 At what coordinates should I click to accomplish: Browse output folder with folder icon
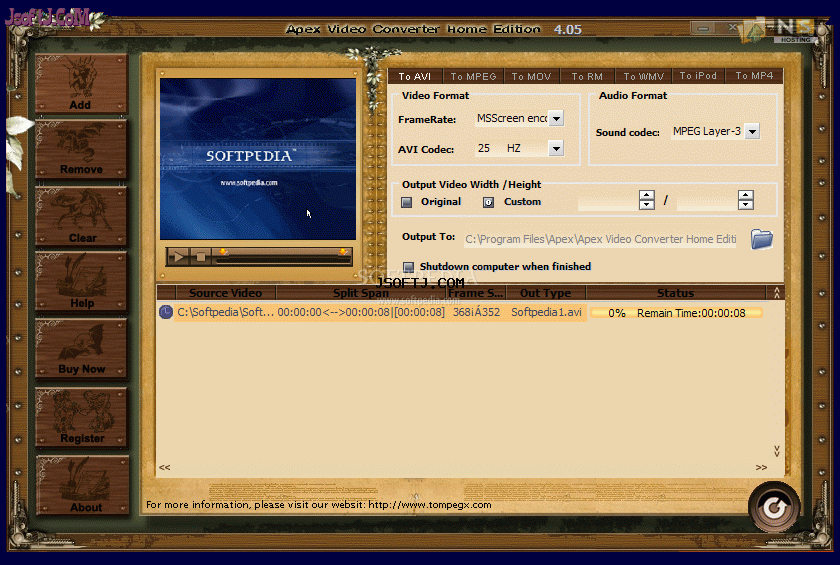[x=761, y=239]
